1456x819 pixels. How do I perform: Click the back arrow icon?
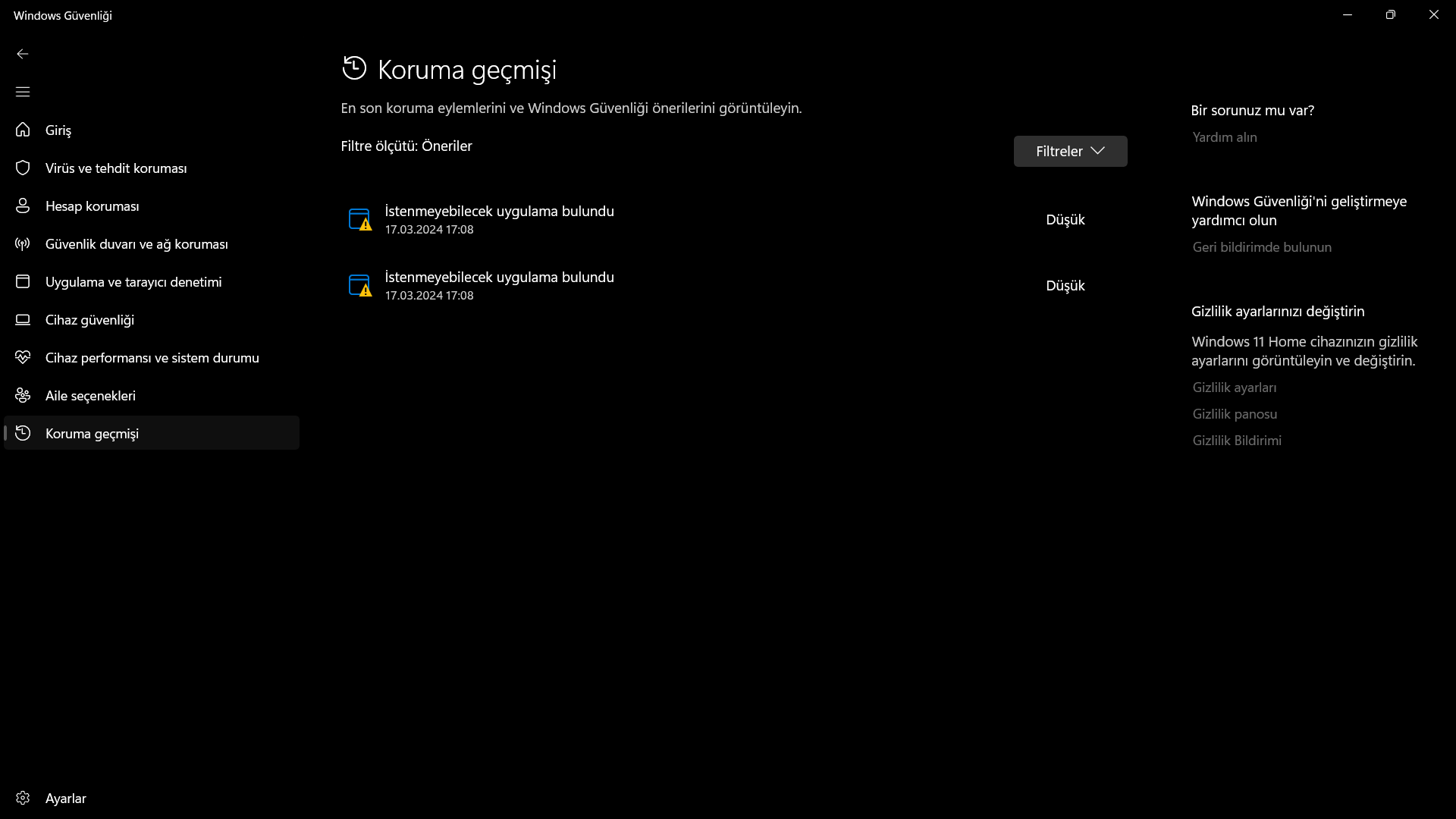[23, 54]
